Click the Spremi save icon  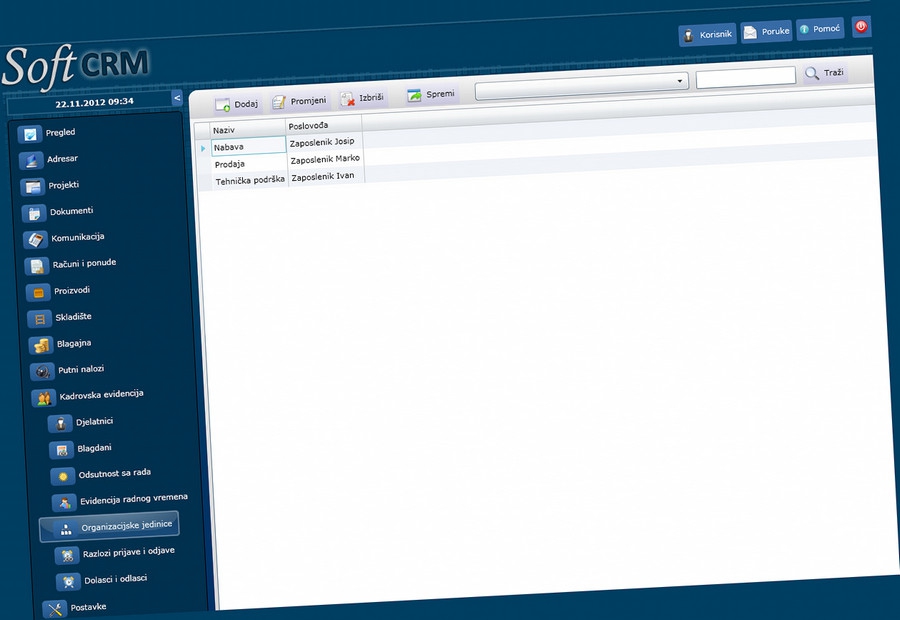pos(414,95)
